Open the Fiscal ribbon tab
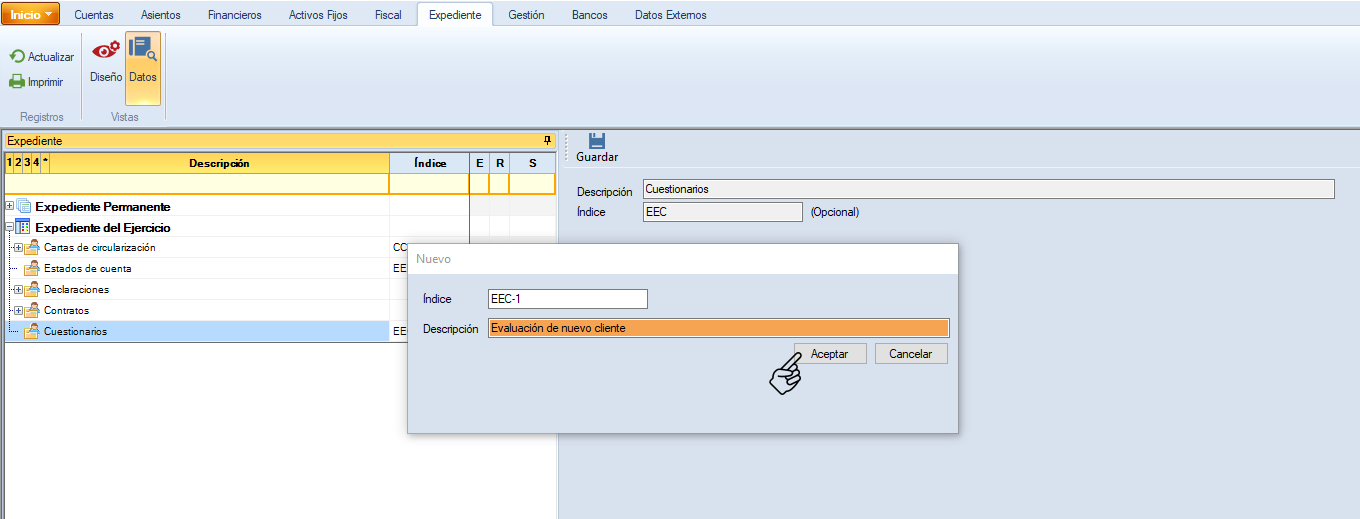The image size is (1360, 519). pyautogui.click(x=388, y=15)
